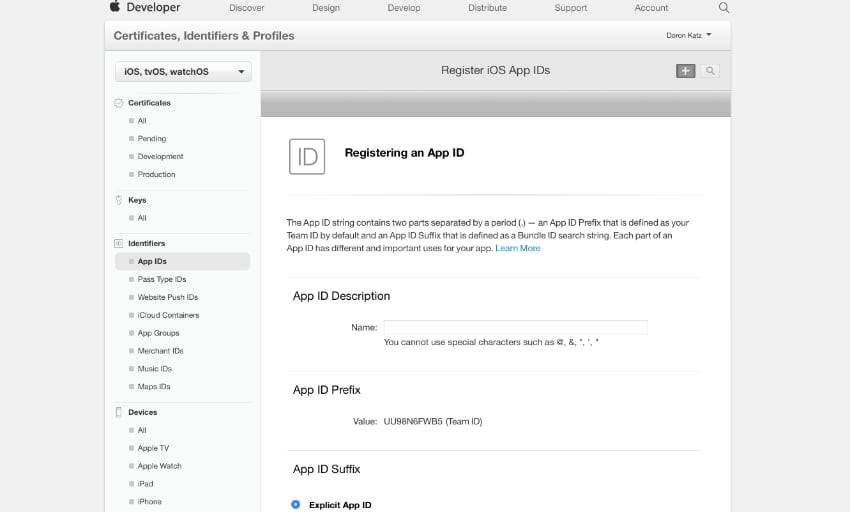850x512 pixels.
Task: Click the Identifiers section icon
Action: click(119, 243)
